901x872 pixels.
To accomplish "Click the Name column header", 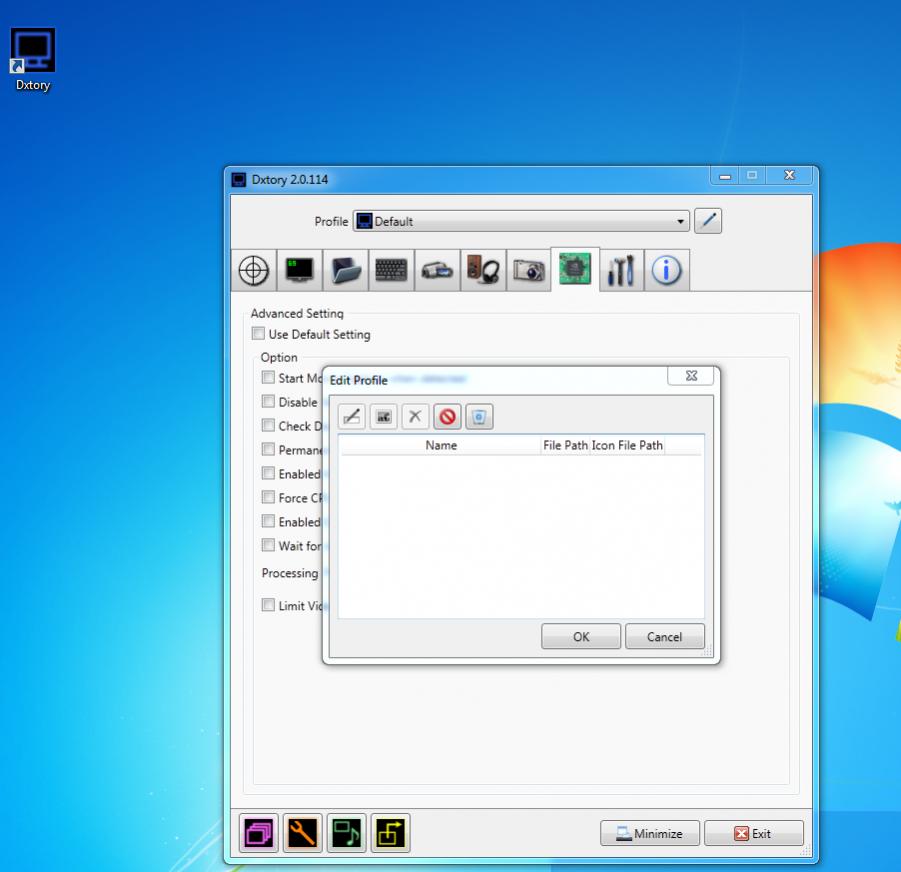I will 441,445.
